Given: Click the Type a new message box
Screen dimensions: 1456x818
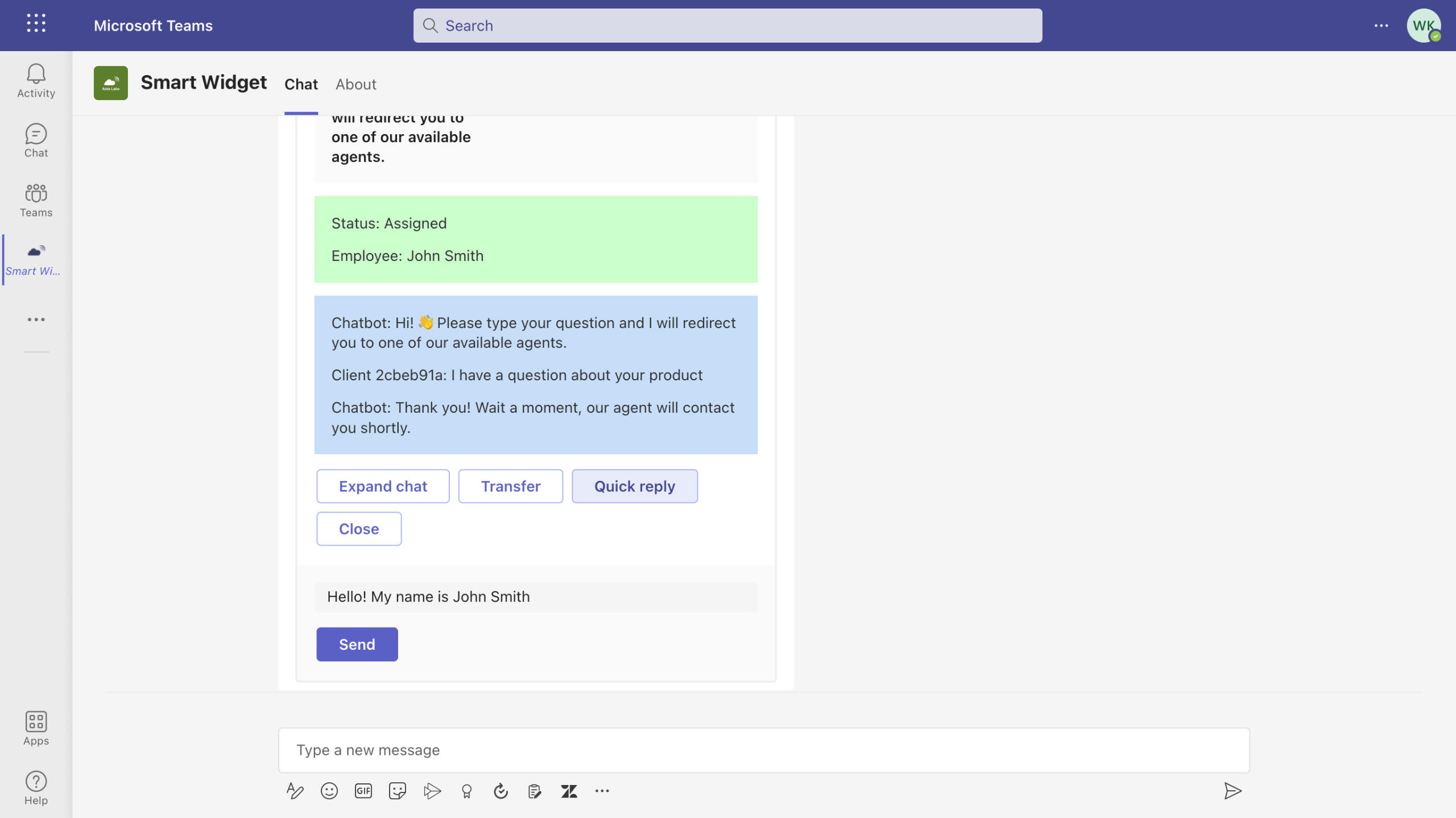Looking at the screenshot, I should pyautogui.click(x=764, y=750).
